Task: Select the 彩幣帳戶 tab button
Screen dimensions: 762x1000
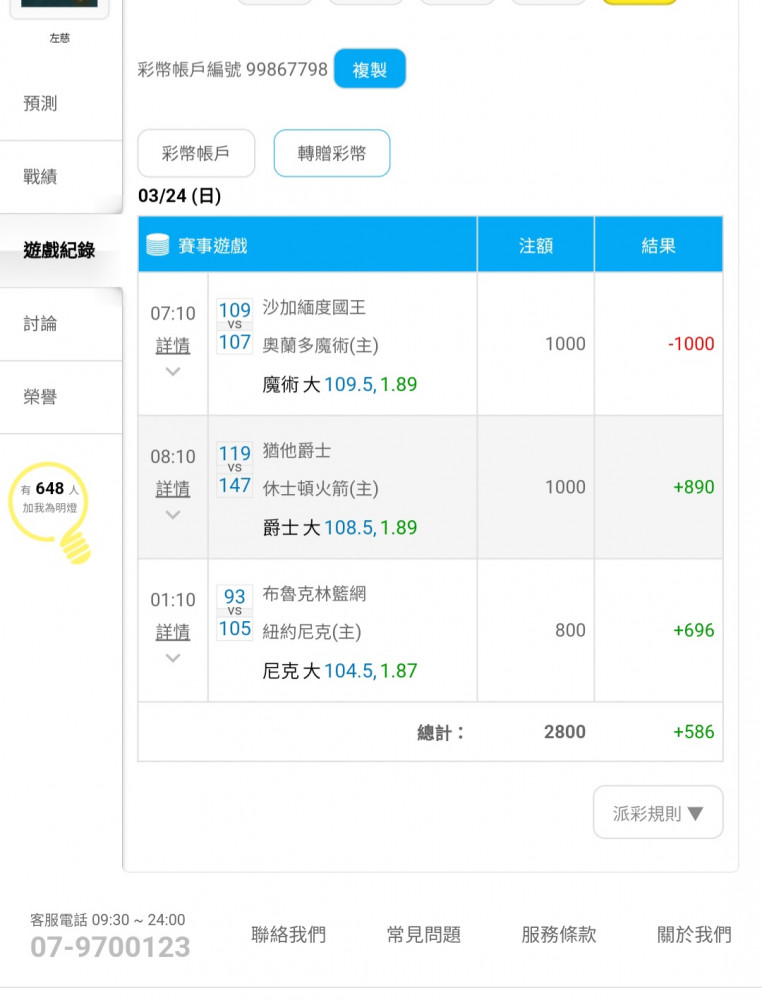Action: 196,153
